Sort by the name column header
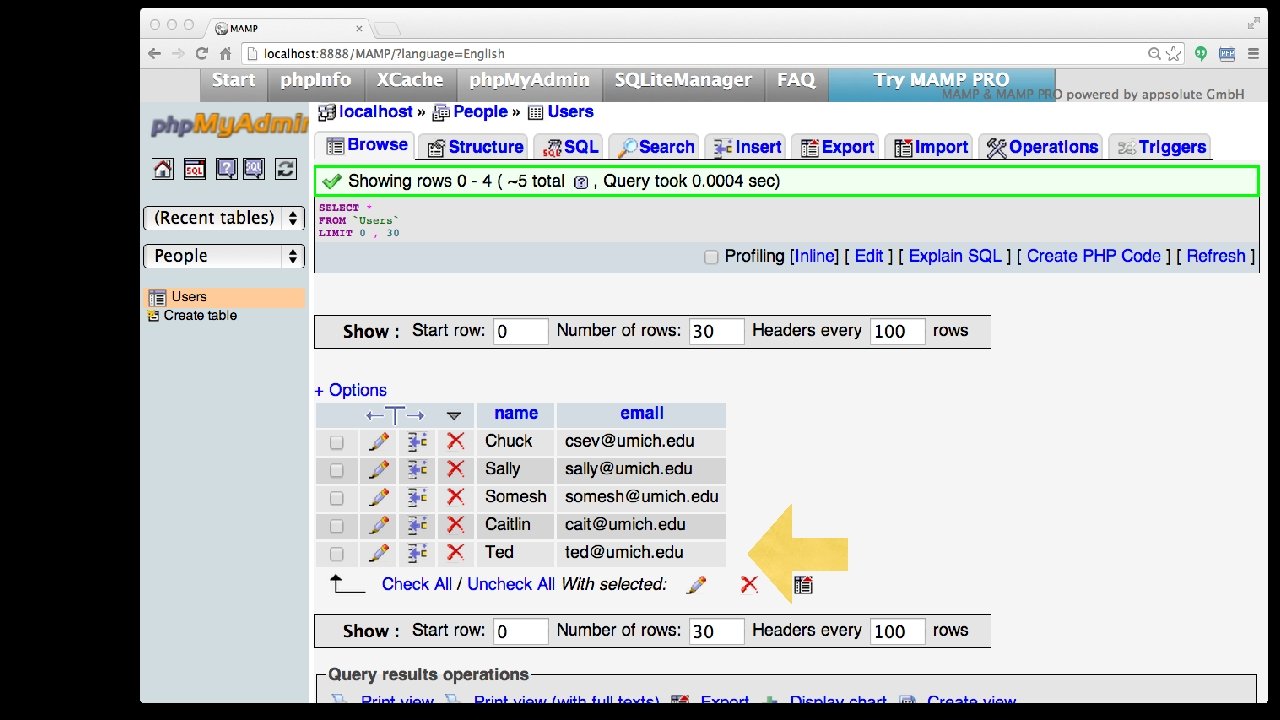Viewport: 1280px width, 720px height. pos(516,413)
